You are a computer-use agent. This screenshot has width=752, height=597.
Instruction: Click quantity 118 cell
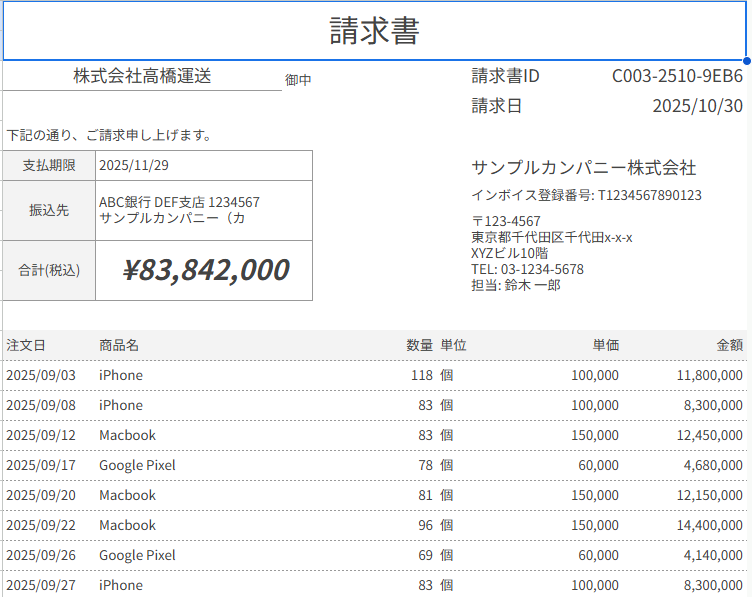[x=422, y=375]
